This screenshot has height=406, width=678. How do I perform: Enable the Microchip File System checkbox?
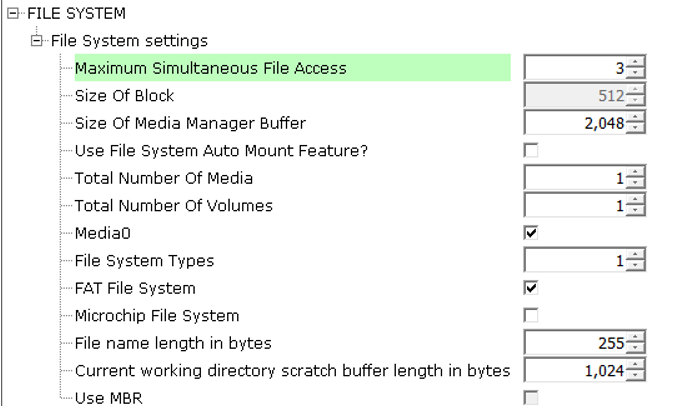point(531,316)
